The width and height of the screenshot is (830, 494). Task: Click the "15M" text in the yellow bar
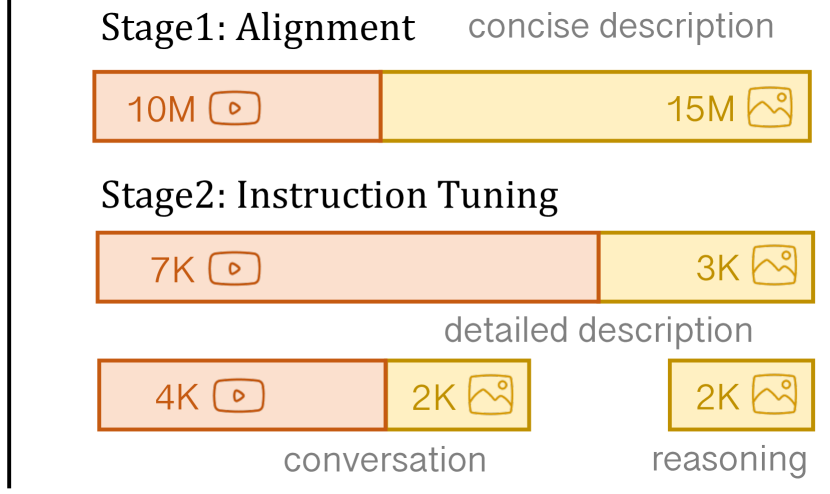701,109
